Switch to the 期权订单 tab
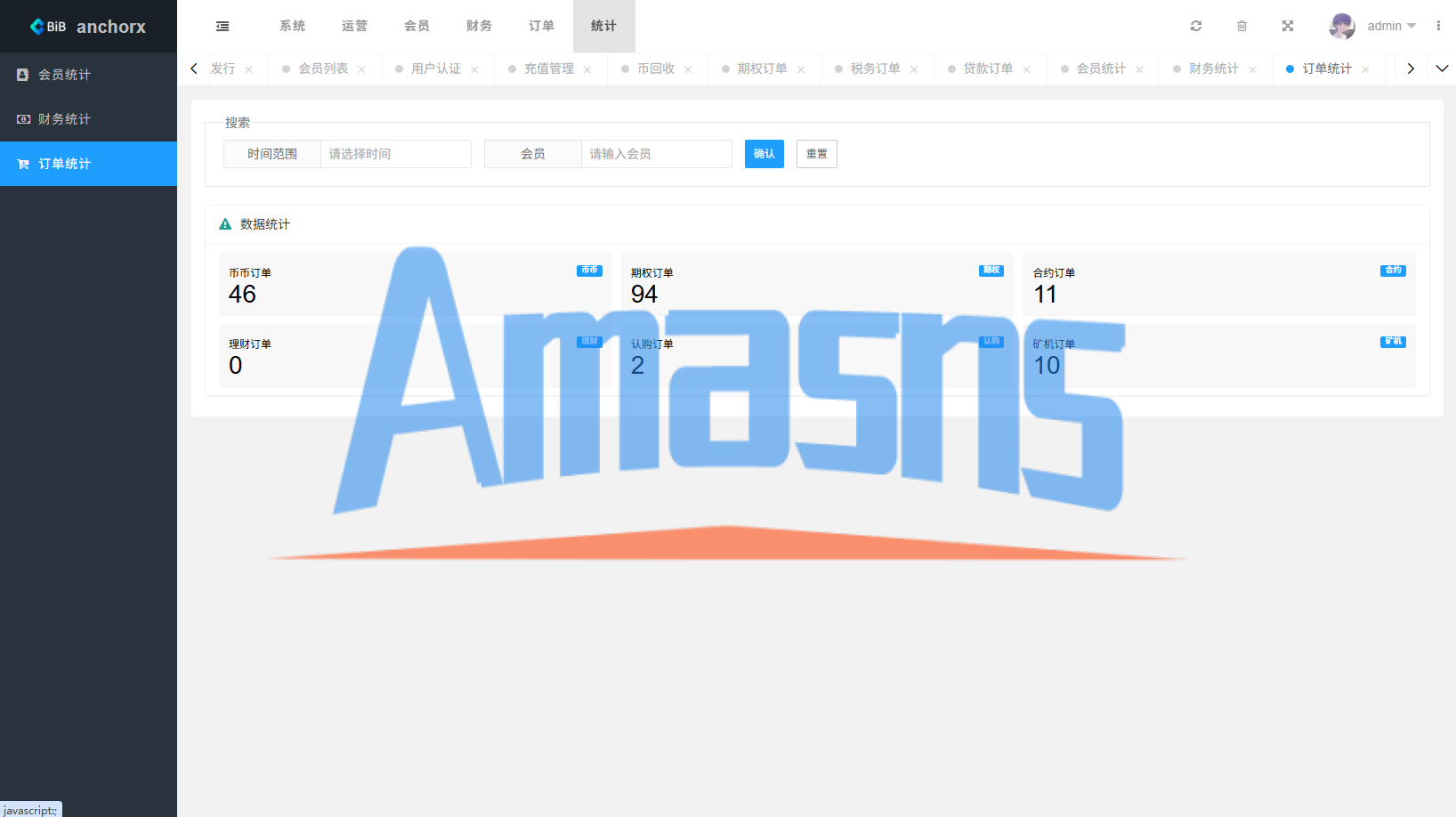 coord(762,69)
